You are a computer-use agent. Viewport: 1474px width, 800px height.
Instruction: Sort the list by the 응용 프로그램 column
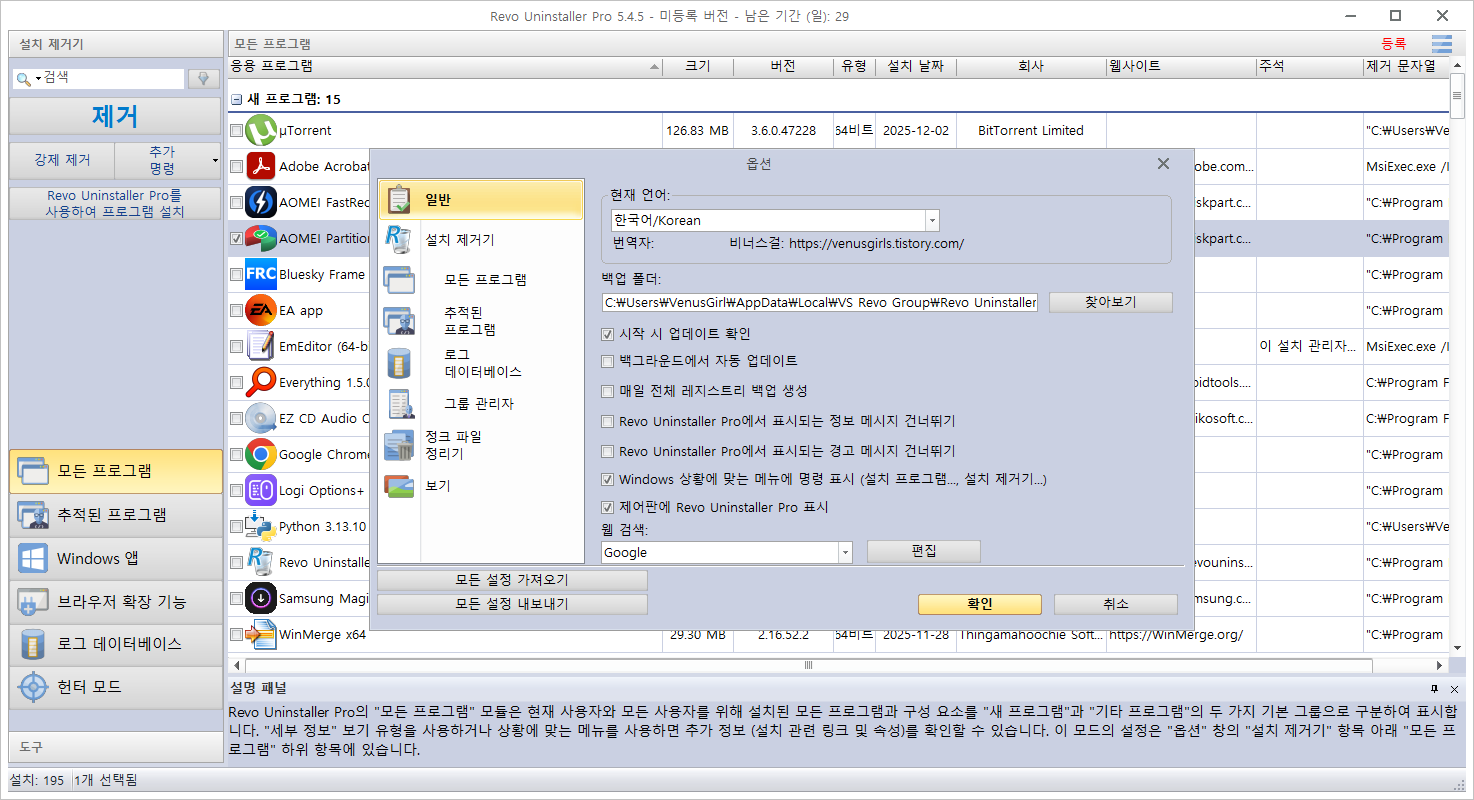coord(446,66)
